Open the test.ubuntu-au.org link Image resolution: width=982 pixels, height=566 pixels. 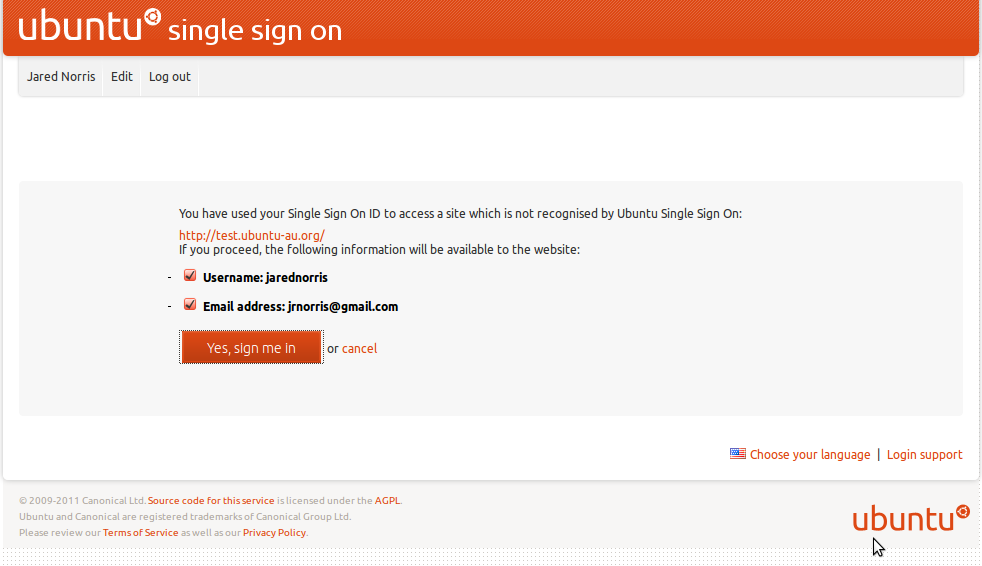click(252, 236)
